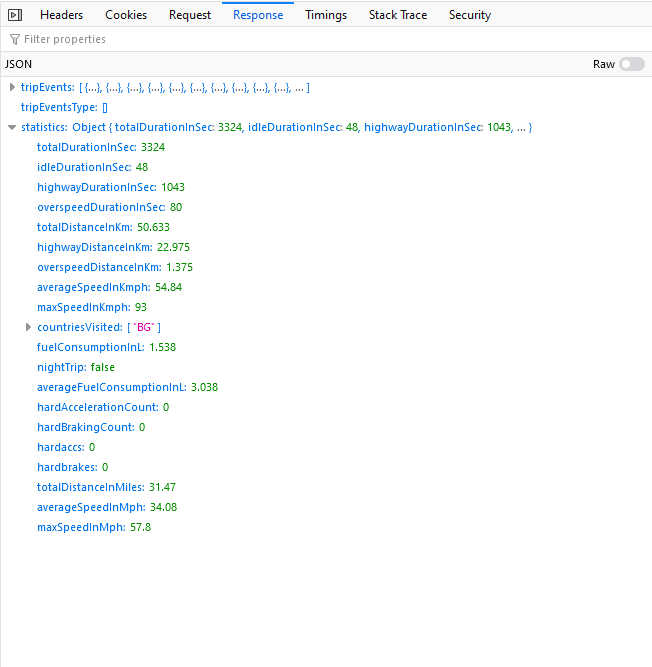
Task: Select the totalDurationInSec: 3324 row
Action: (x=326, y=147)
